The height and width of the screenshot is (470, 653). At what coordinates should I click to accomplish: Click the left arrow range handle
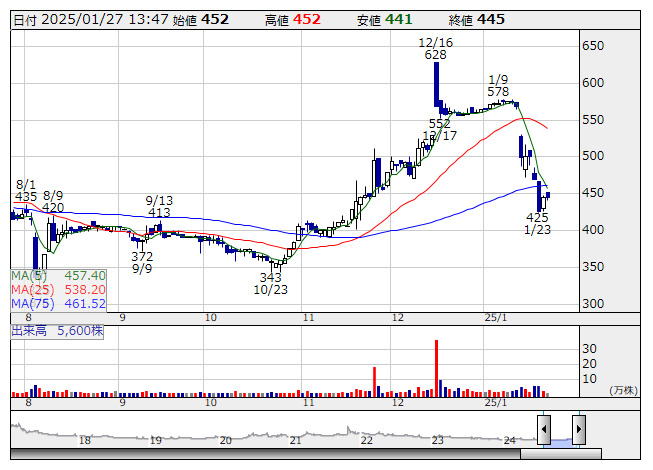(544, 430)
